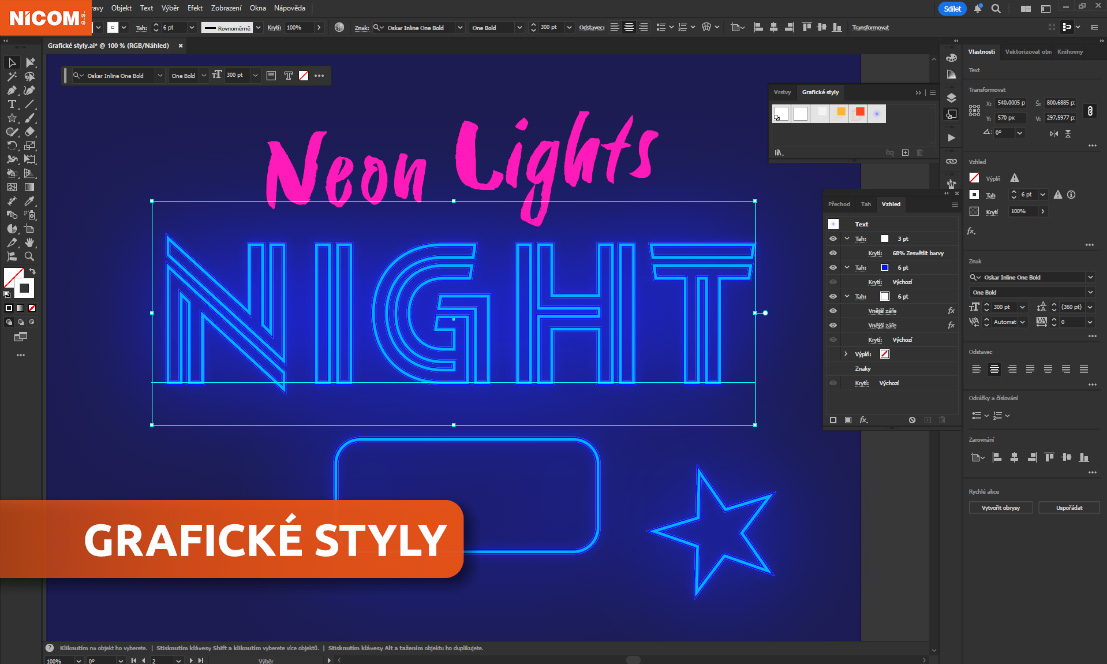
Task: Click the Sdílet share button
Action: pyautogui.click(x=952, y=8)
